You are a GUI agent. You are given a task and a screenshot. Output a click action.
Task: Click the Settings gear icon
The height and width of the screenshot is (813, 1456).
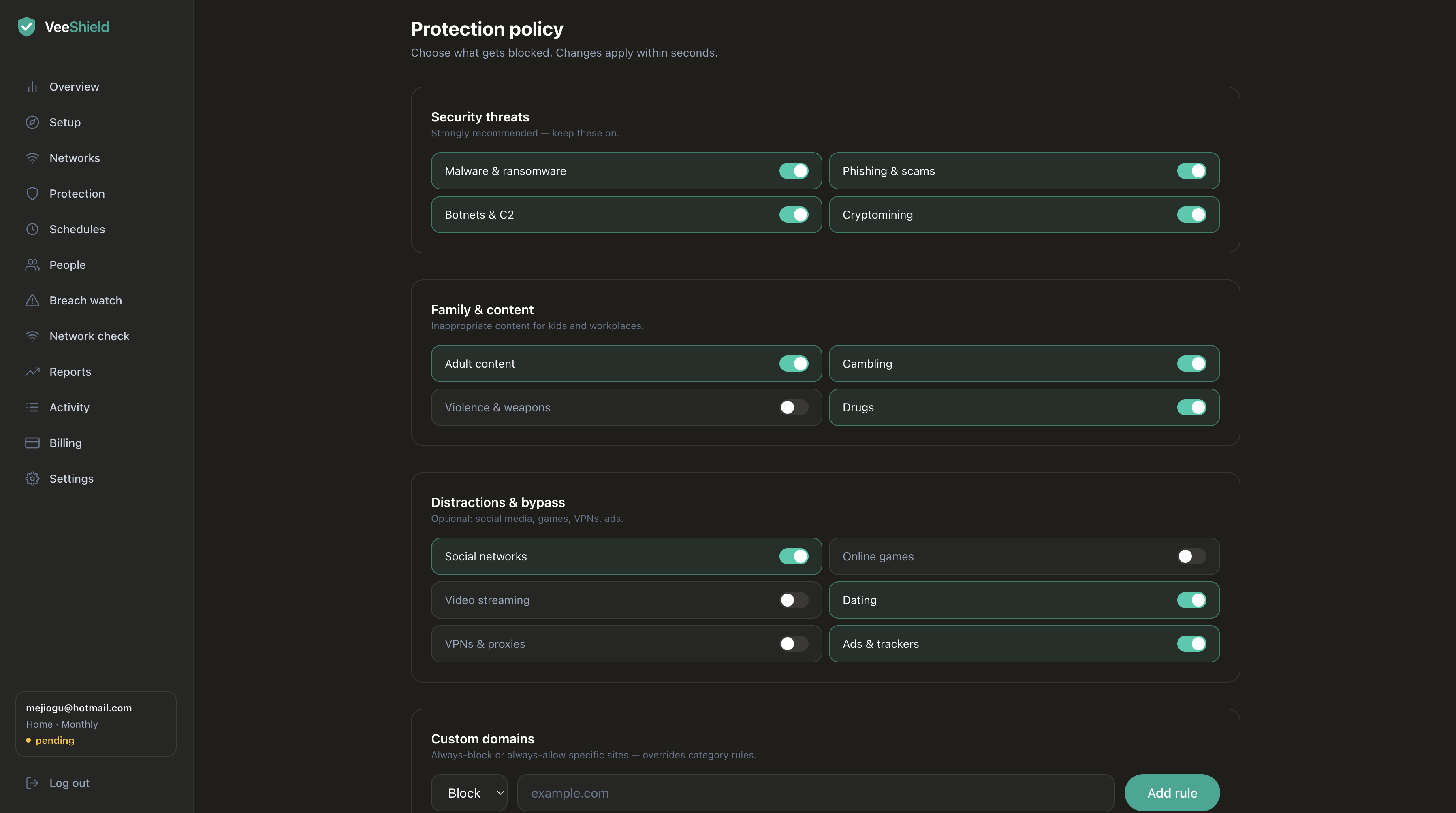tap(32, 478)
